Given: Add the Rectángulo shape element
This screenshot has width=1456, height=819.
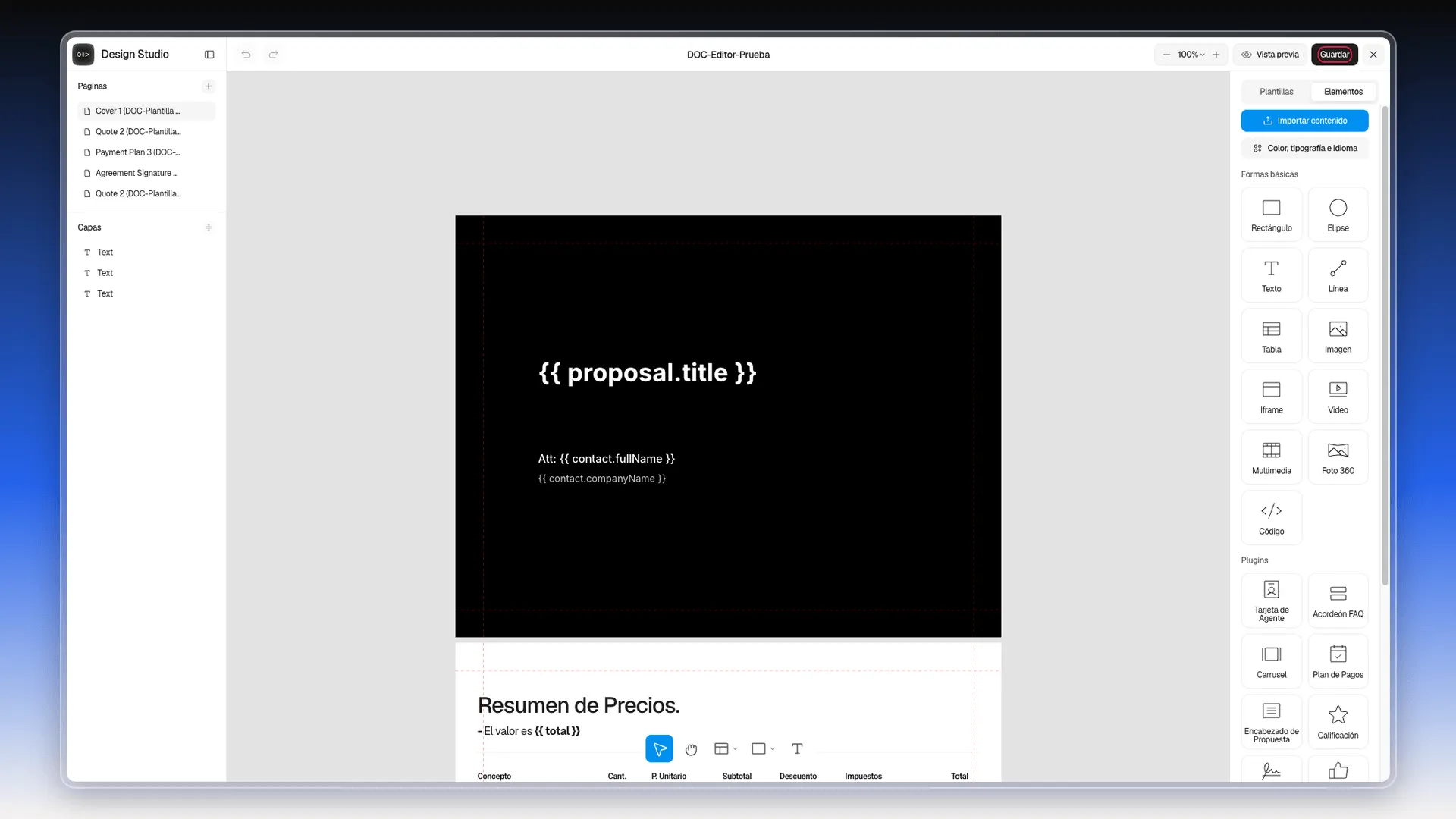Looking at the screenshot, I should 1271,215.
